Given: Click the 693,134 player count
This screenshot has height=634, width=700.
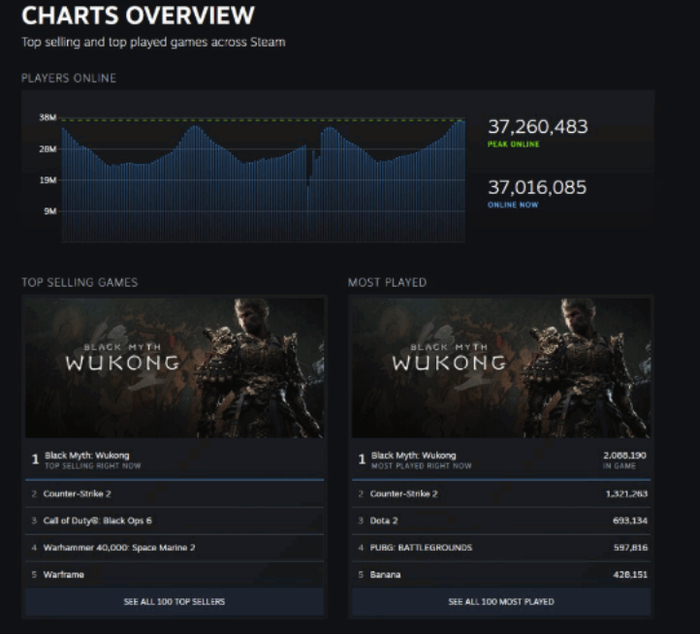Looking at the screenshot, I should coord(630,521).
